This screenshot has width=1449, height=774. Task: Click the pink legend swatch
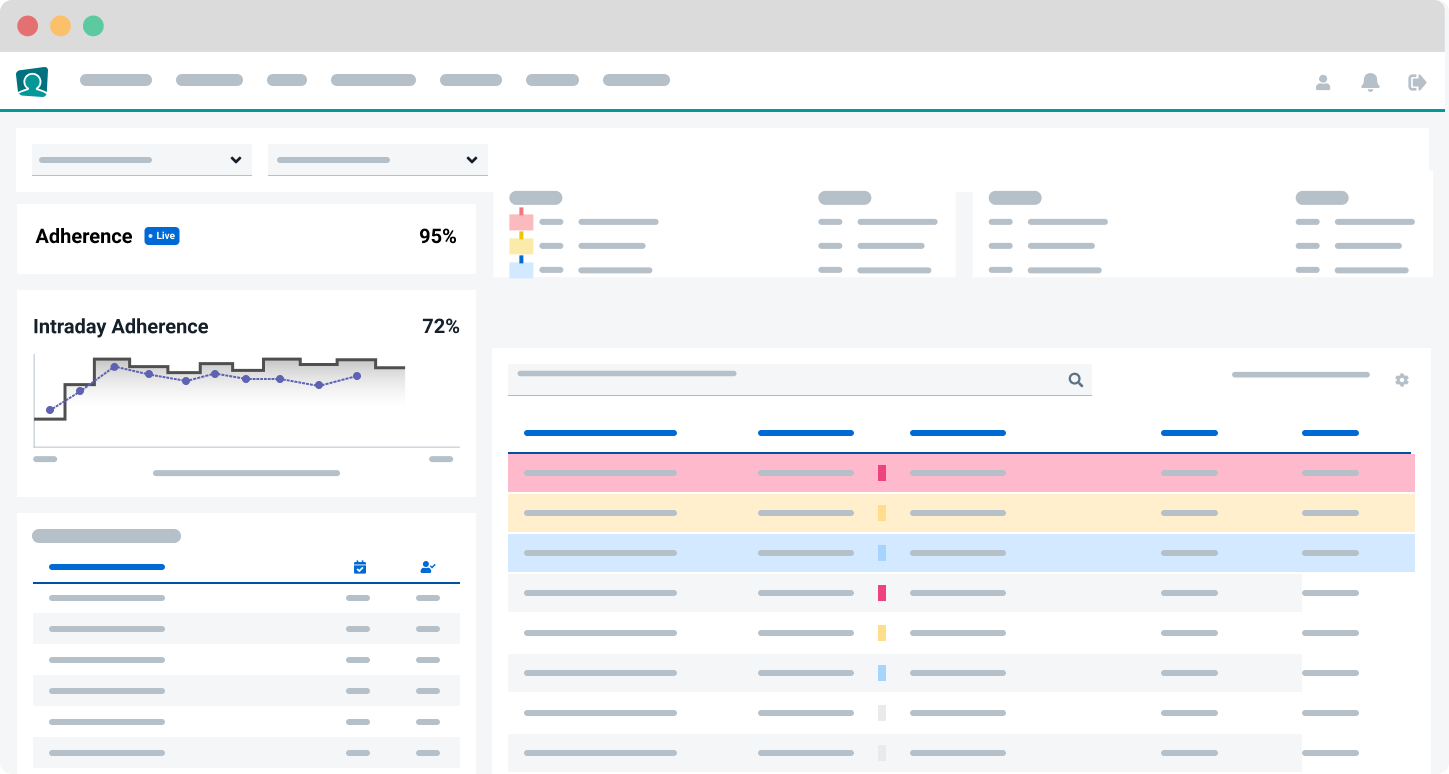click(521, 222)
